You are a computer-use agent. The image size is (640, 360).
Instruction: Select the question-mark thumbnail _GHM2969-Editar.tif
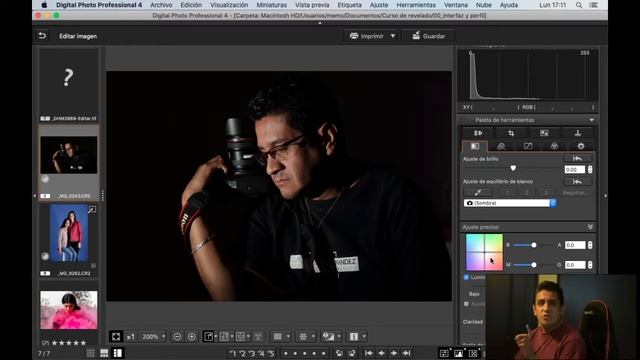tap(69, 84)
